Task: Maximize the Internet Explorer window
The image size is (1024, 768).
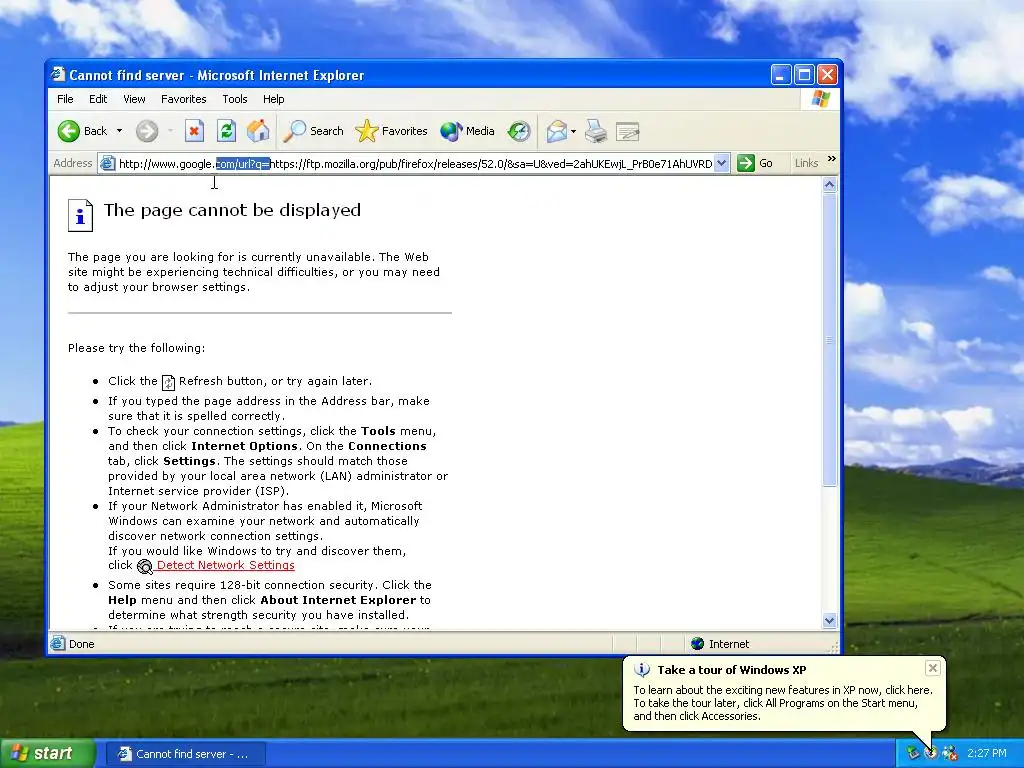Action: [x=804, y=75]
